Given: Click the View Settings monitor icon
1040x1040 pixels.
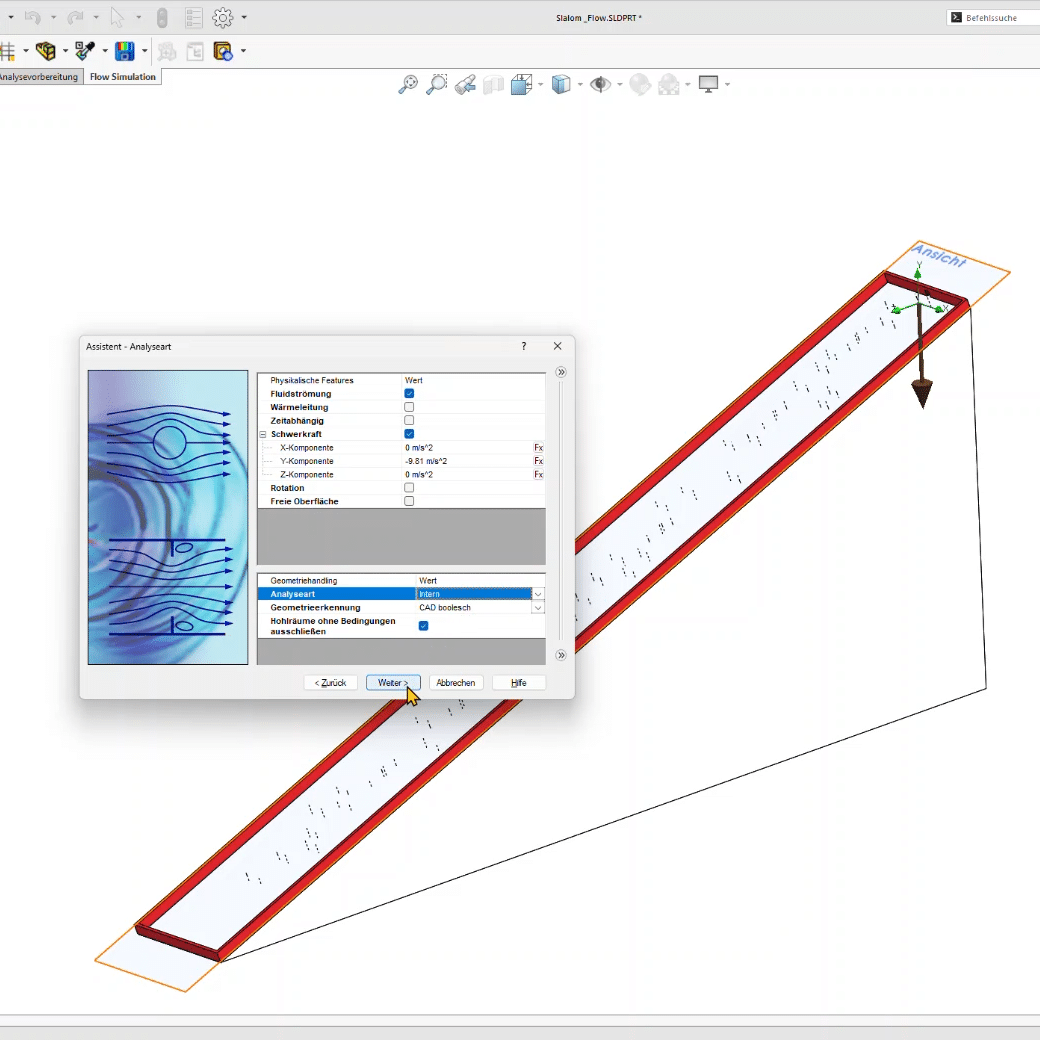Looking at the screenshot, I should tap(708, 85).
